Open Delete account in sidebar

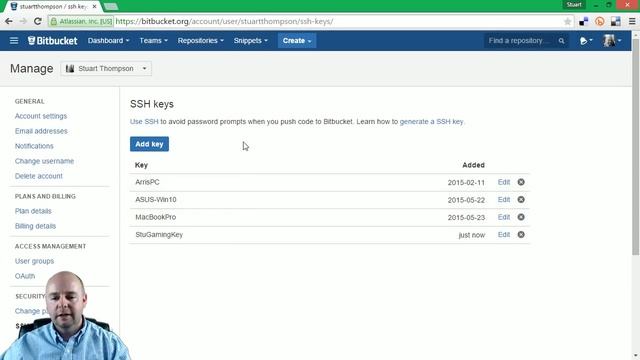point(39,176)
